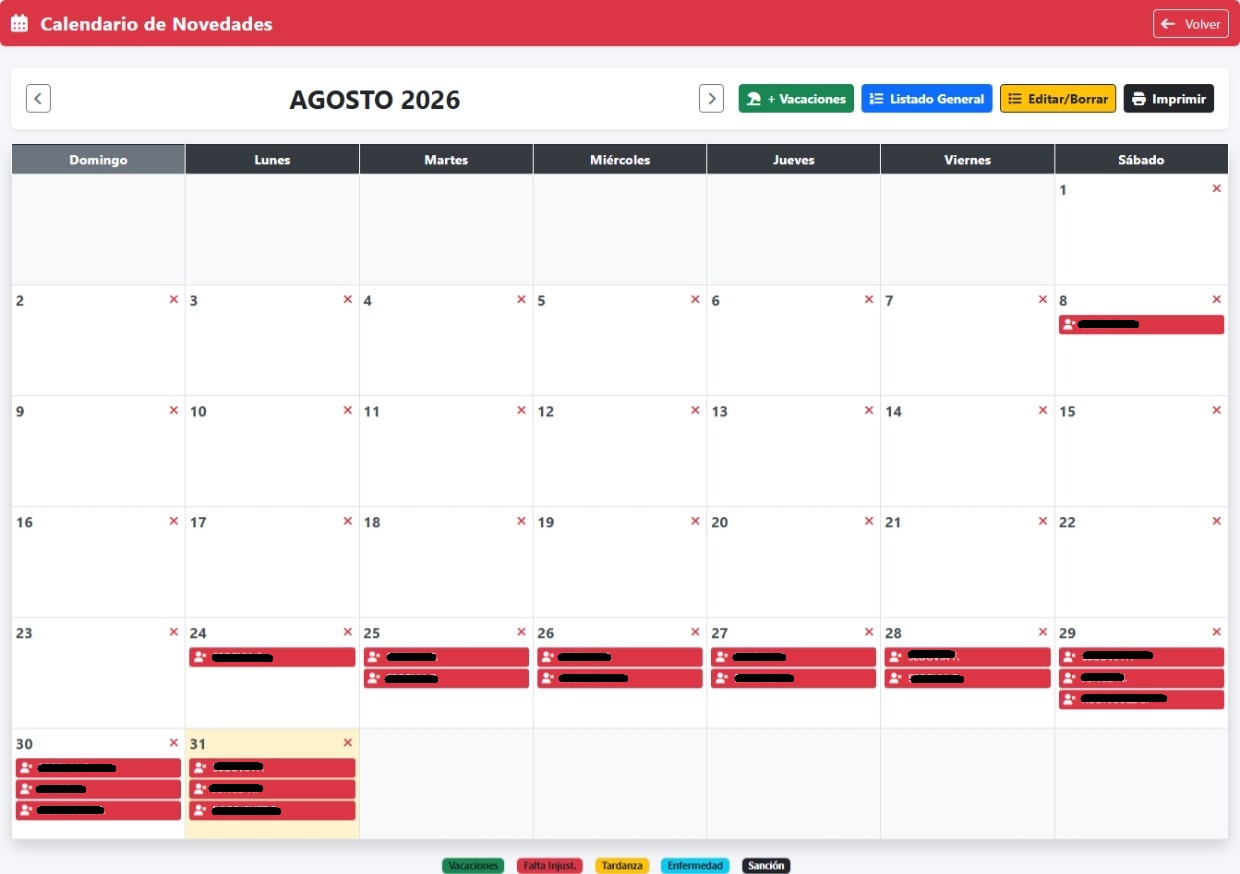Click the blue Enfermedad legend badge
Screen dimensions: 1240x874
[695, 866]
